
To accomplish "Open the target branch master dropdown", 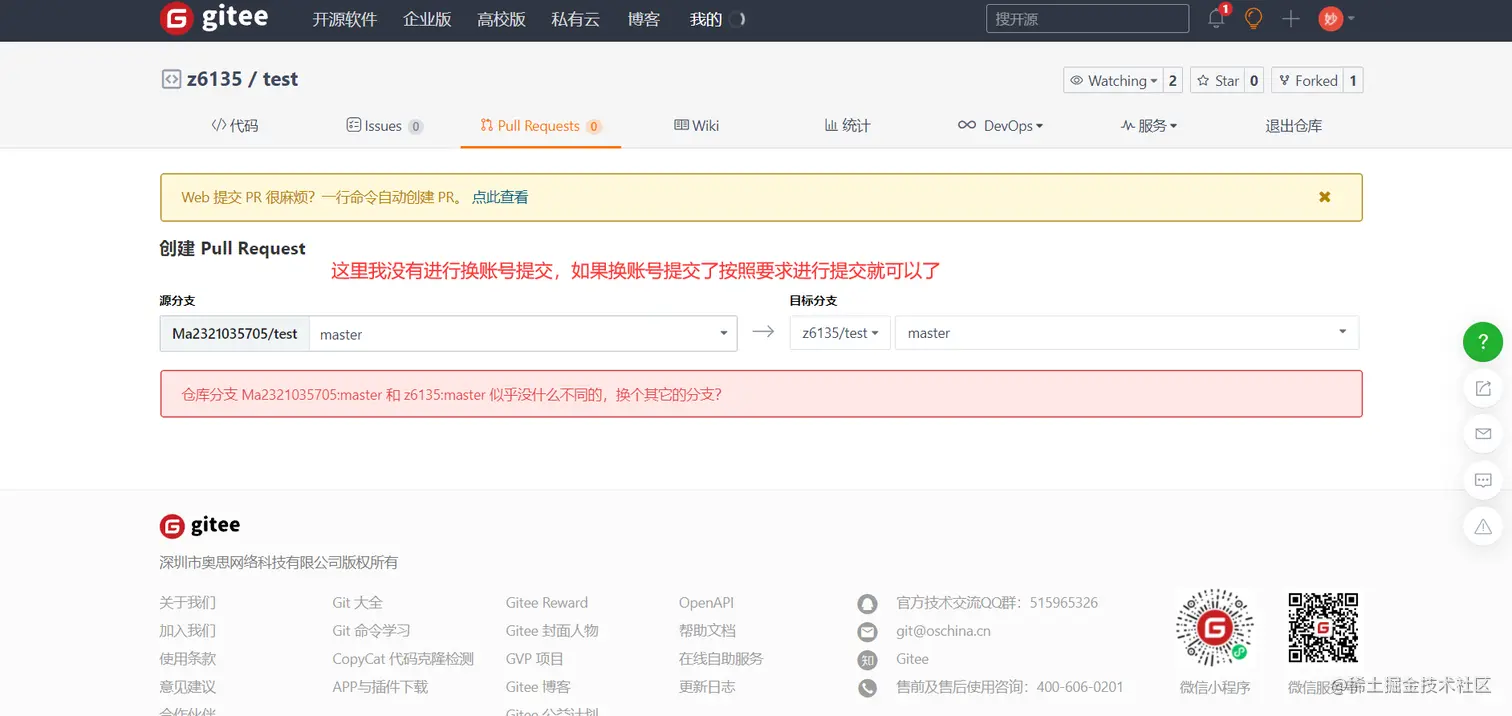I will click(1127, 333).
